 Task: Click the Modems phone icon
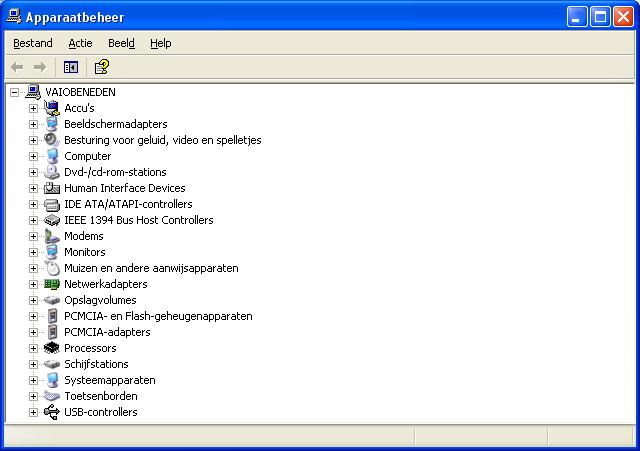coord(52,236)
